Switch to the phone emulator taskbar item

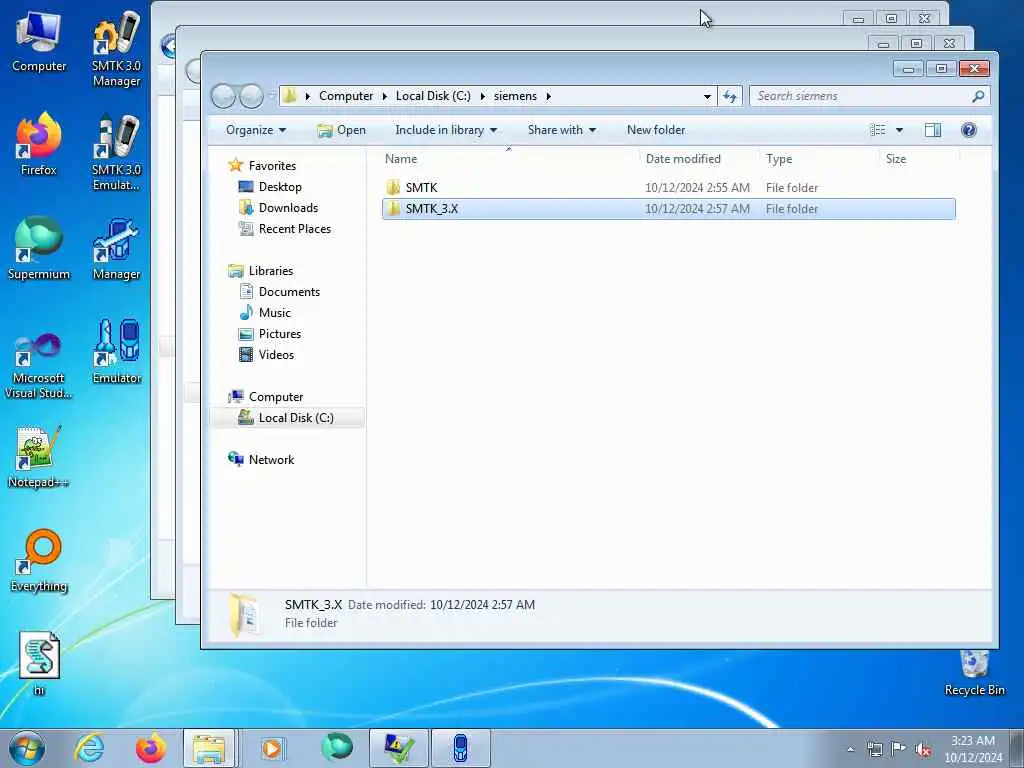point(460,748)
